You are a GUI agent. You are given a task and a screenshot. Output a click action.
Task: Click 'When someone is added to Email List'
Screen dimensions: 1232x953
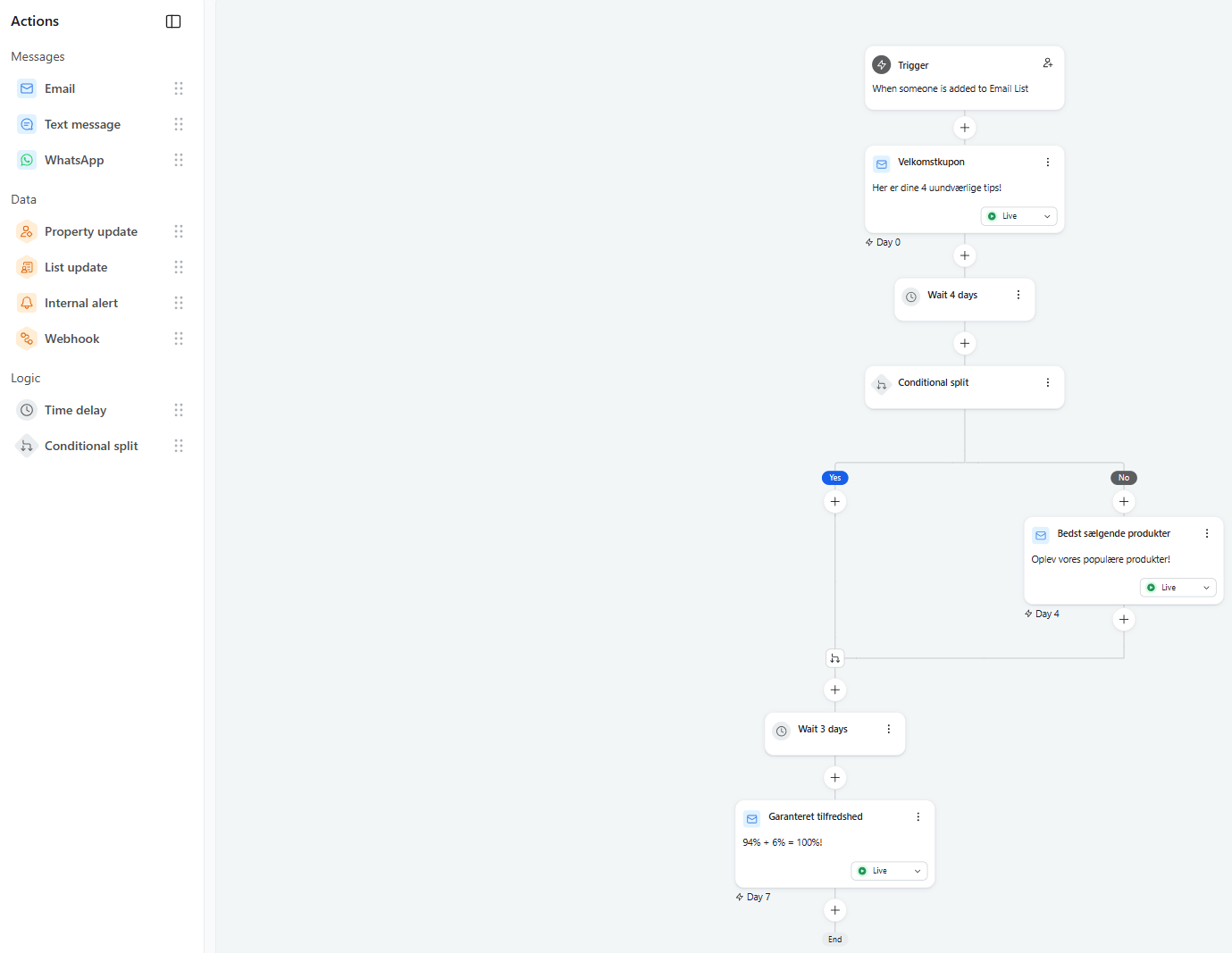(951, 89)
